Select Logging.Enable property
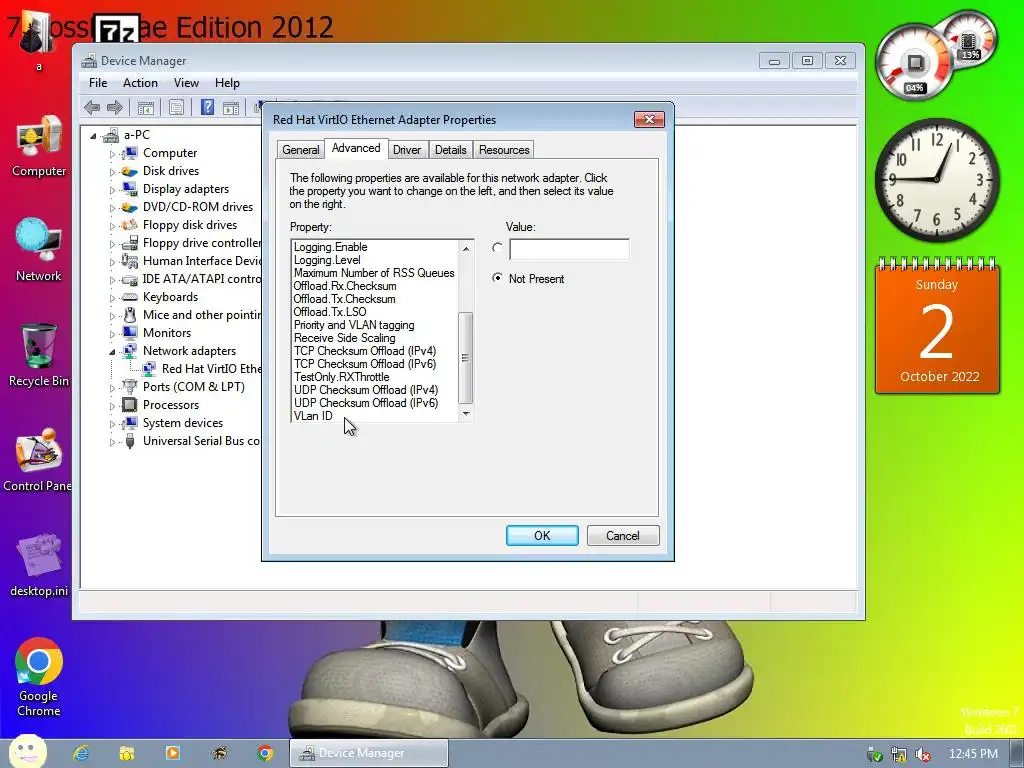This screenshot has width=1024, height=768. [330, 247]
